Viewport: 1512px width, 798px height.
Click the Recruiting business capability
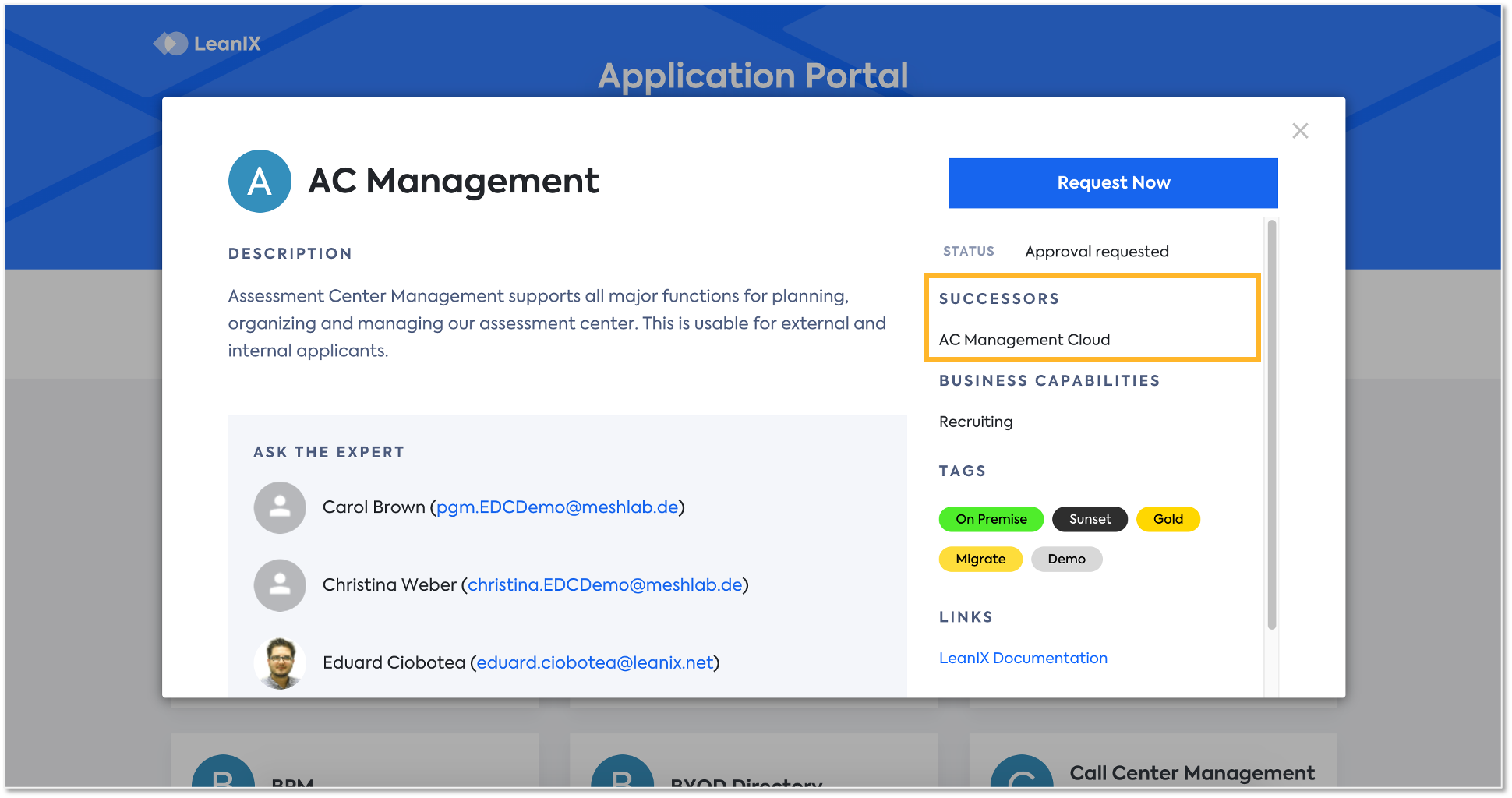pyautogui.click(x=976, y=422)
